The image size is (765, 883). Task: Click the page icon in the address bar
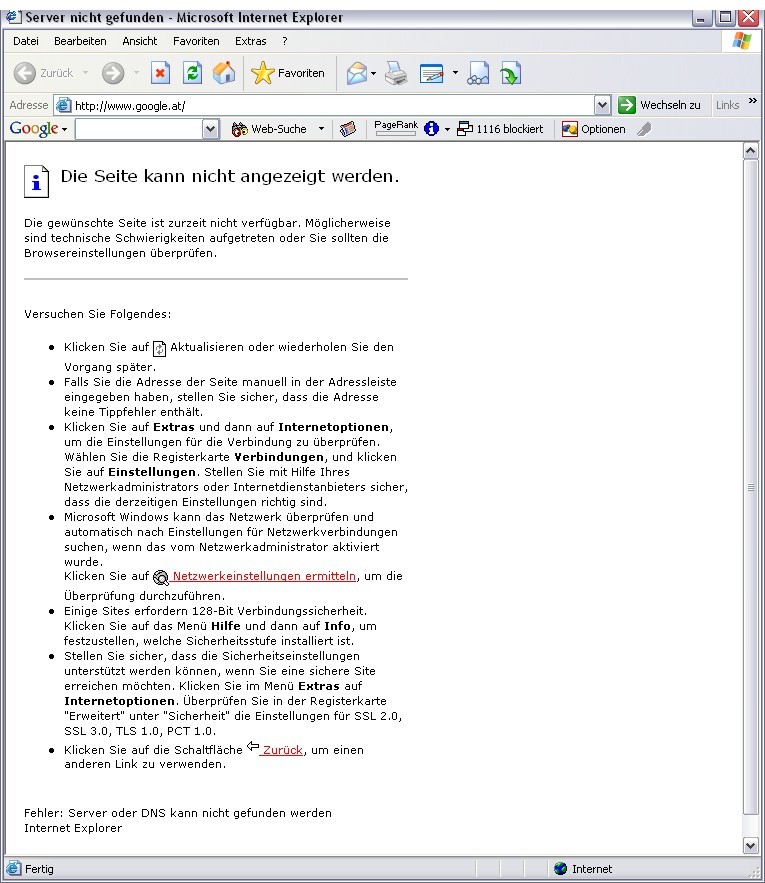coord(64,105)
